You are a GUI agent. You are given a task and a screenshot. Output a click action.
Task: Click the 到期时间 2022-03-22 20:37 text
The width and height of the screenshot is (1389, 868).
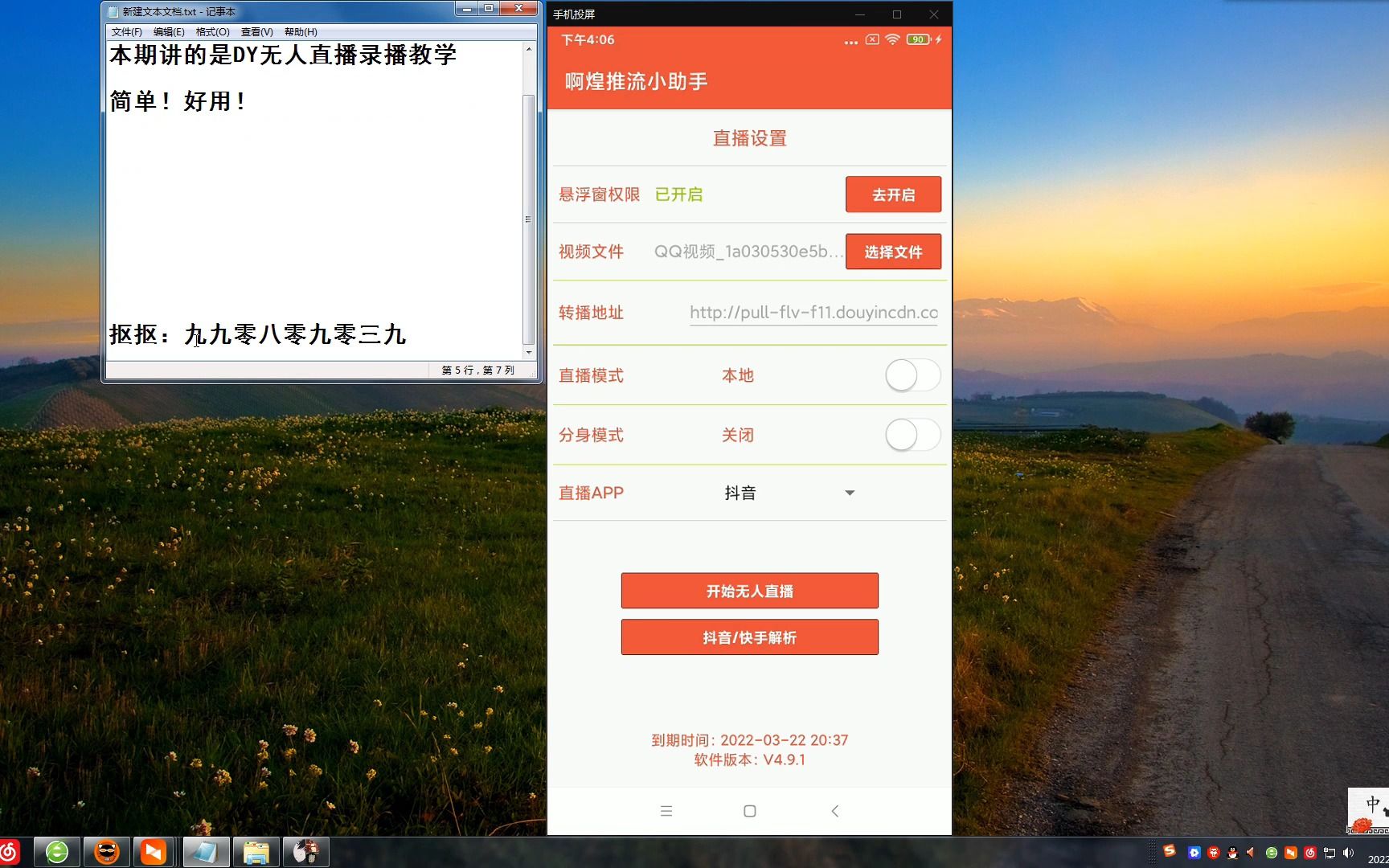pos(749,740)
